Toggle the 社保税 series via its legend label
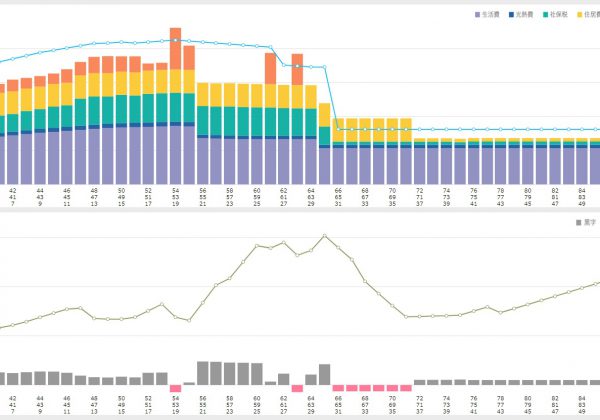This screenshot has width=600, height=420. pyautogui.click(x=558, y=15)
